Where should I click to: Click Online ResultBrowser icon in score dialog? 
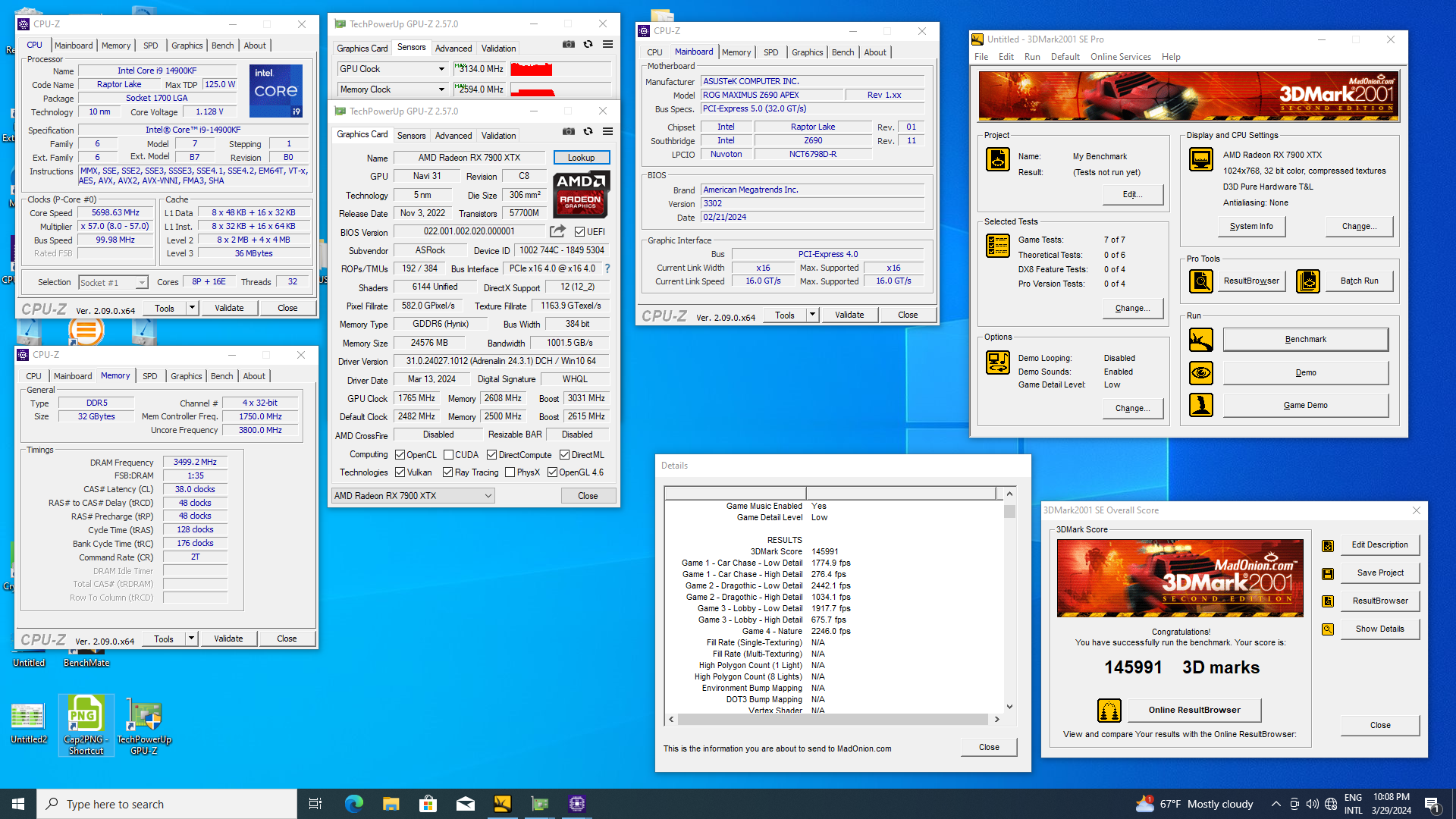[x=1109, y=711]
